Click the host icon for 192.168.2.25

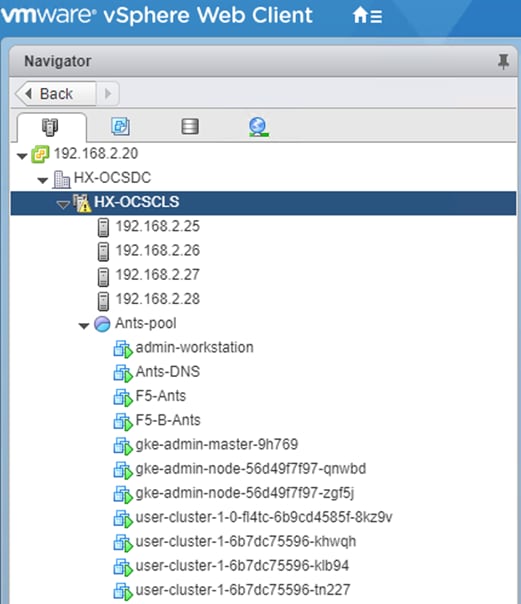click(103, 227)
